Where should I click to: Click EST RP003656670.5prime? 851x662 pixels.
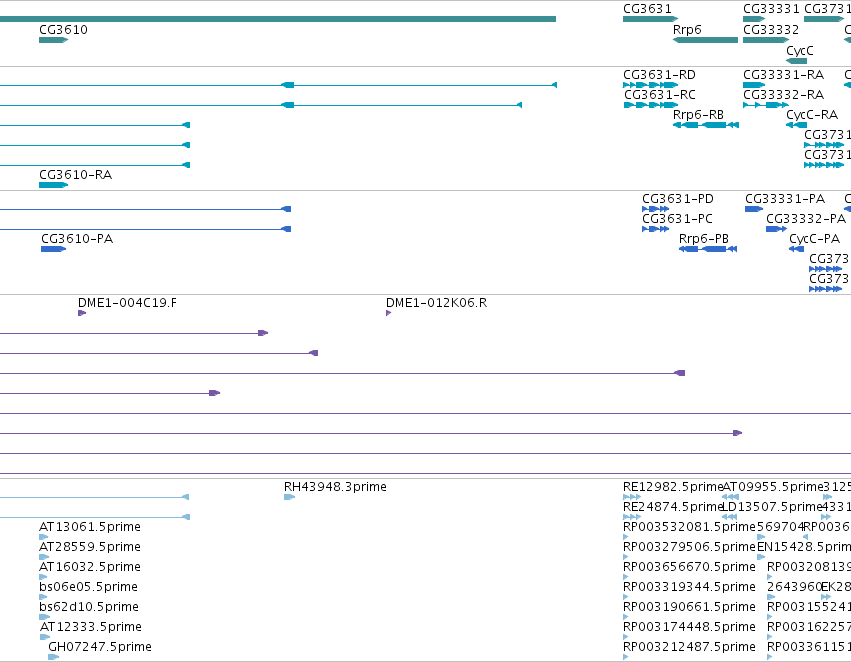(689, 568)
